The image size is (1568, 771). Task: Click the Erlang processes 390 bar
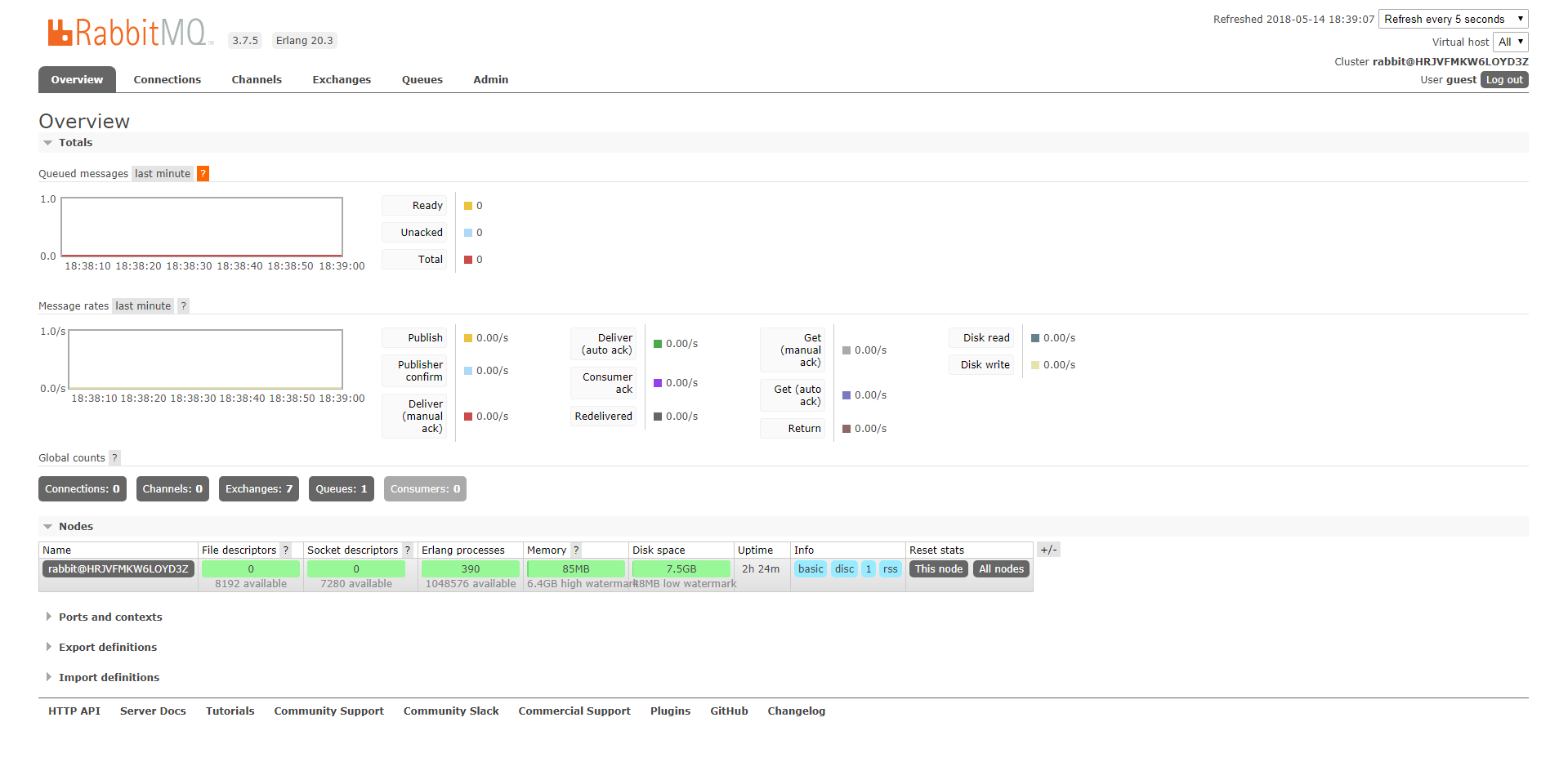tap(471, 568)
